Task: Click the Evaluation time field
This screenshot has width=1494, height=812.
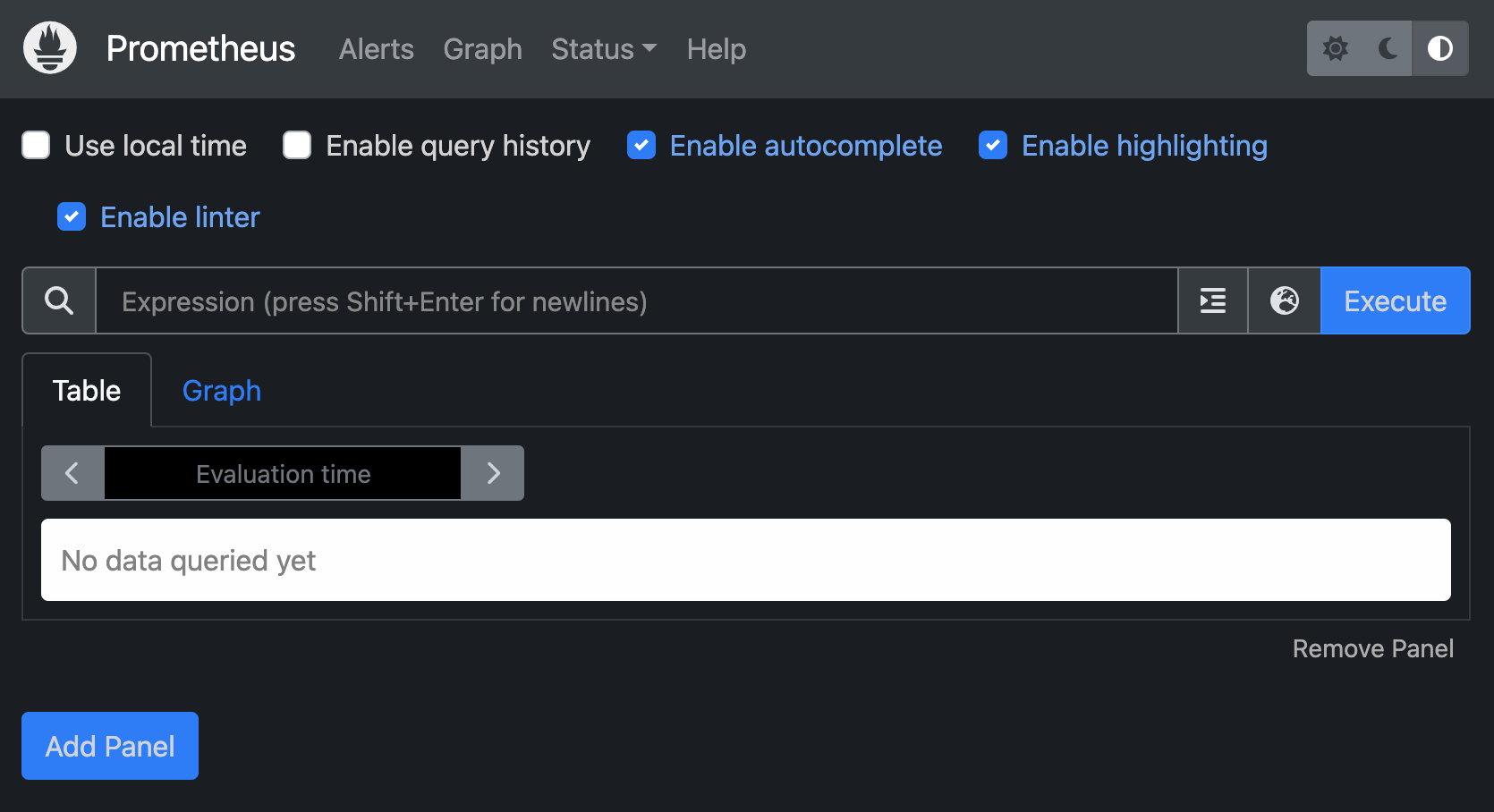Action: coord(283,473)
